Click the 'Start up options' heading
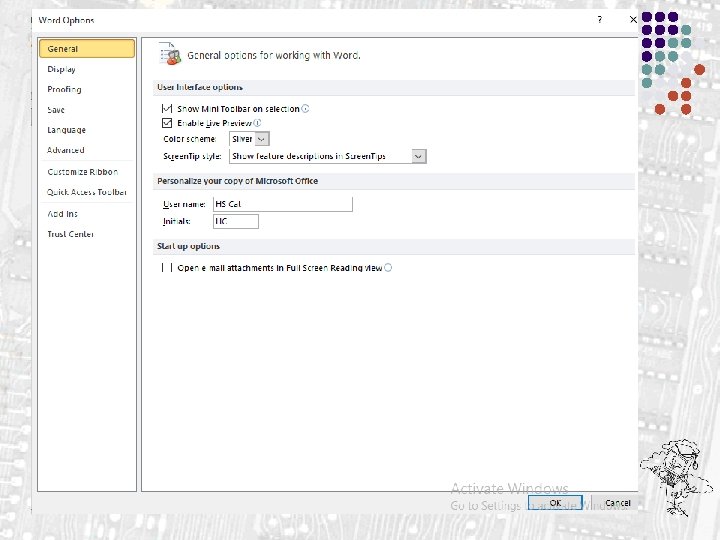Image resolution: width=720 pixels, height=540 pixels. pyautogui.click(x=188, y=246)
